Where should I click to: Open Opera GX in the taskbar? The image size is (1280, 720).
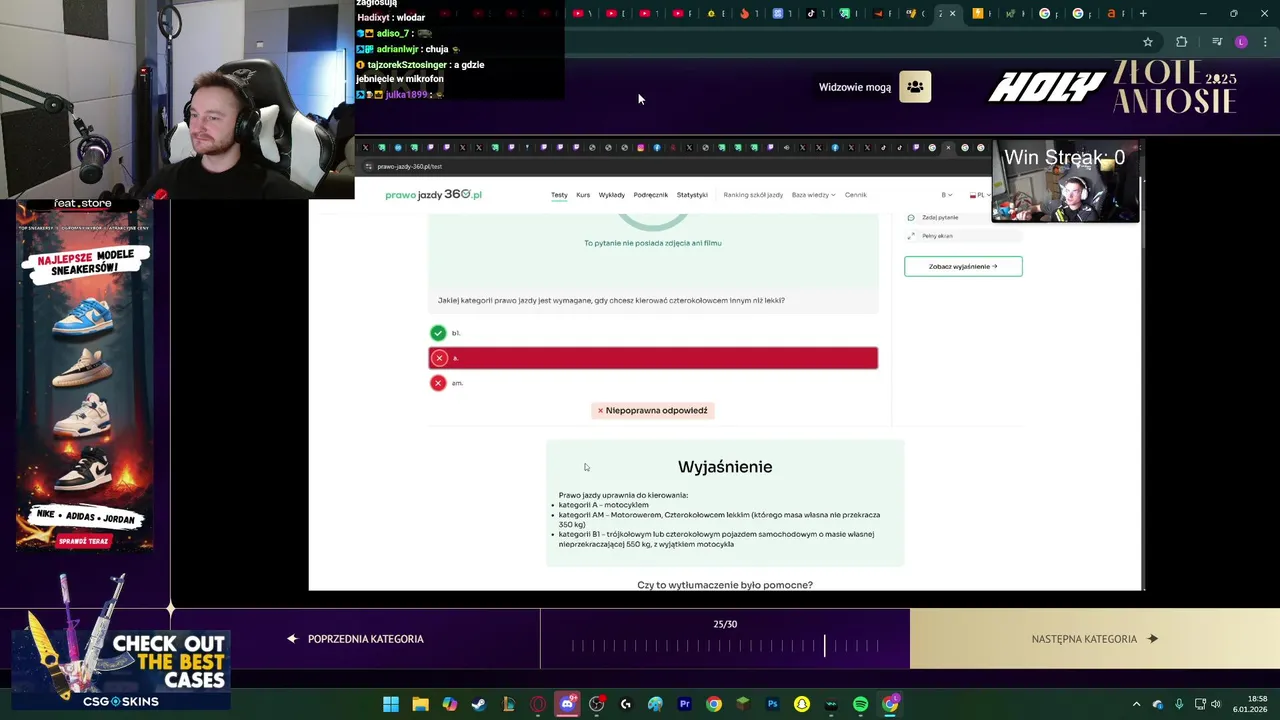pyautogui.click(x=538, y=704)
